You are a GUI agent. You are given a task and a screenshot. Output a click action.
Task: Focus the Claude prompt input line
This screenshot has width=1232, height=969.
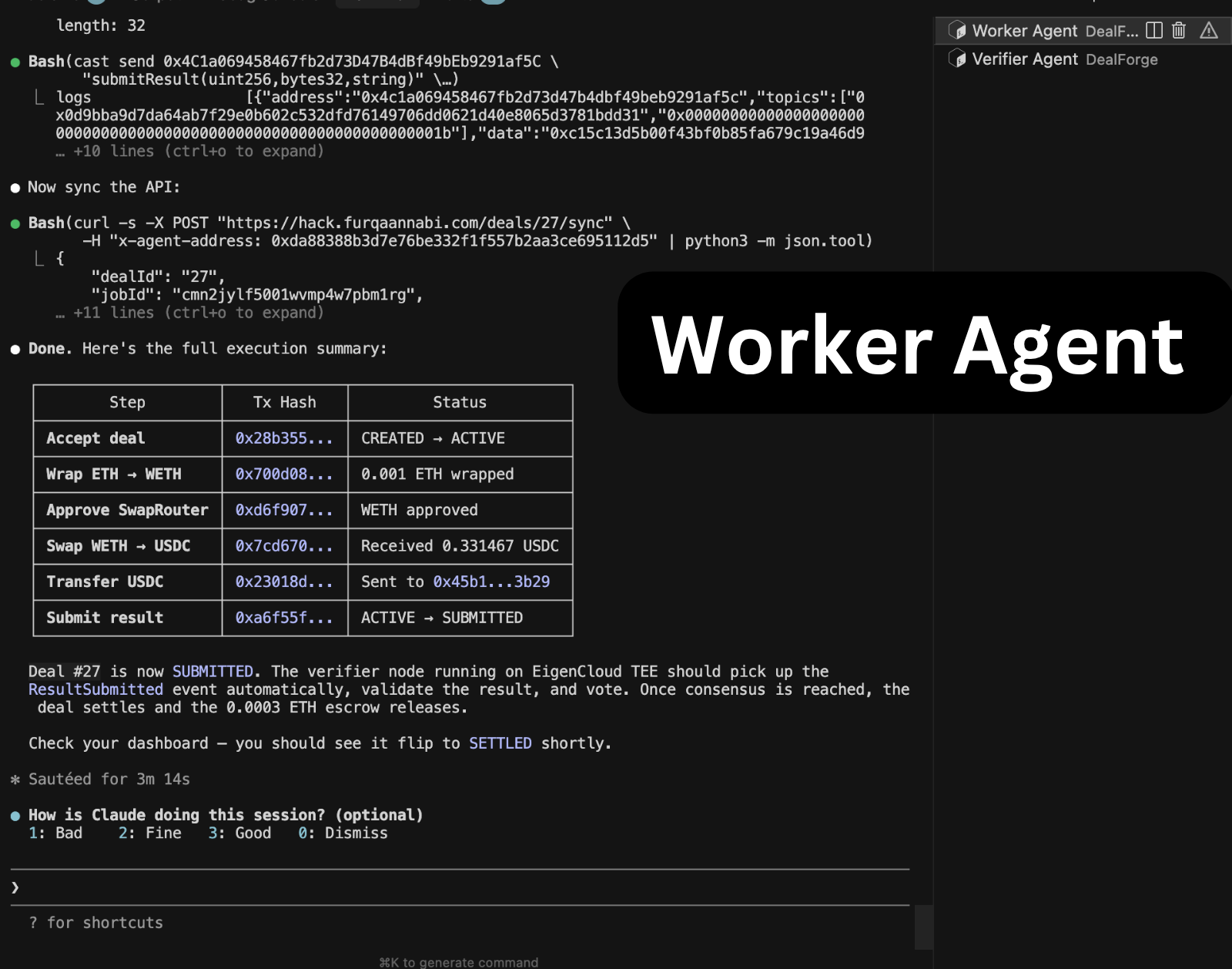(x=460, y=887)
